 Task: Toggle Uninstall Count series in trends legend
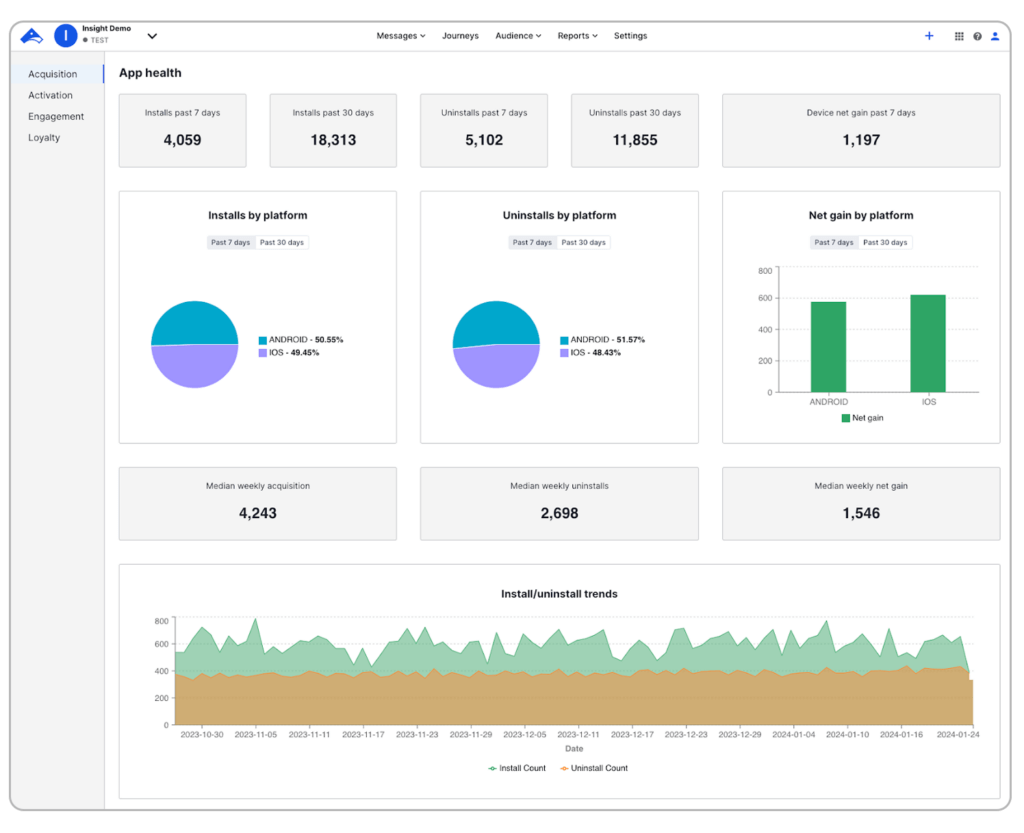(593, 768)
